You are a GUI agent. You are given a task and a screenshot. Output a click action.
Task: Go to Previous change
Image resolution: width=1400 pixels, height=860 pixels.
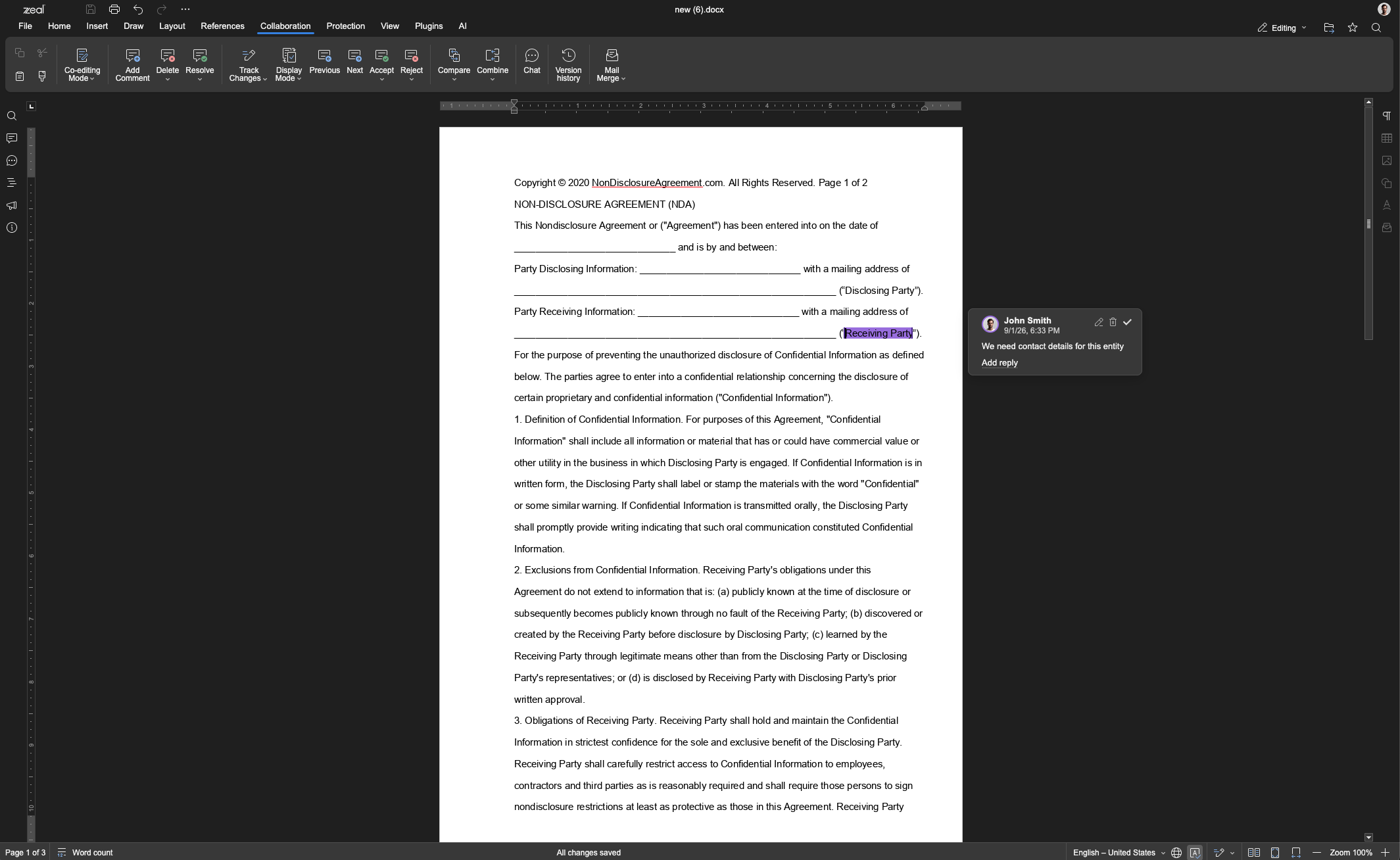[x=324, y=62]
